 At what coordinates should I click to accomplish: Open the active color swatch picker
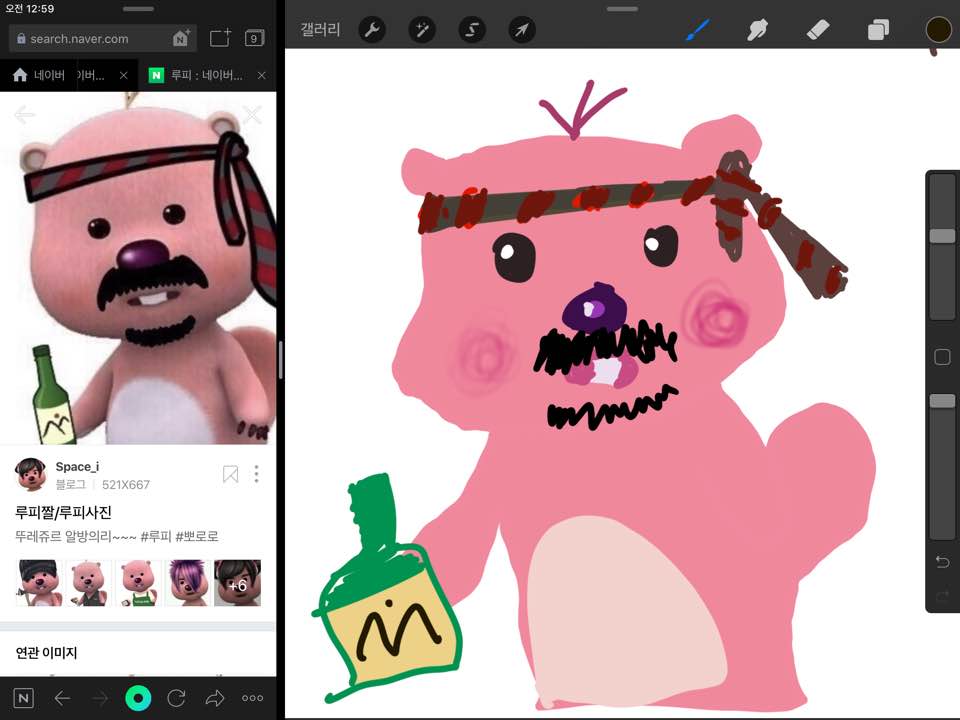pyautogui.click(x=938, y=30)
